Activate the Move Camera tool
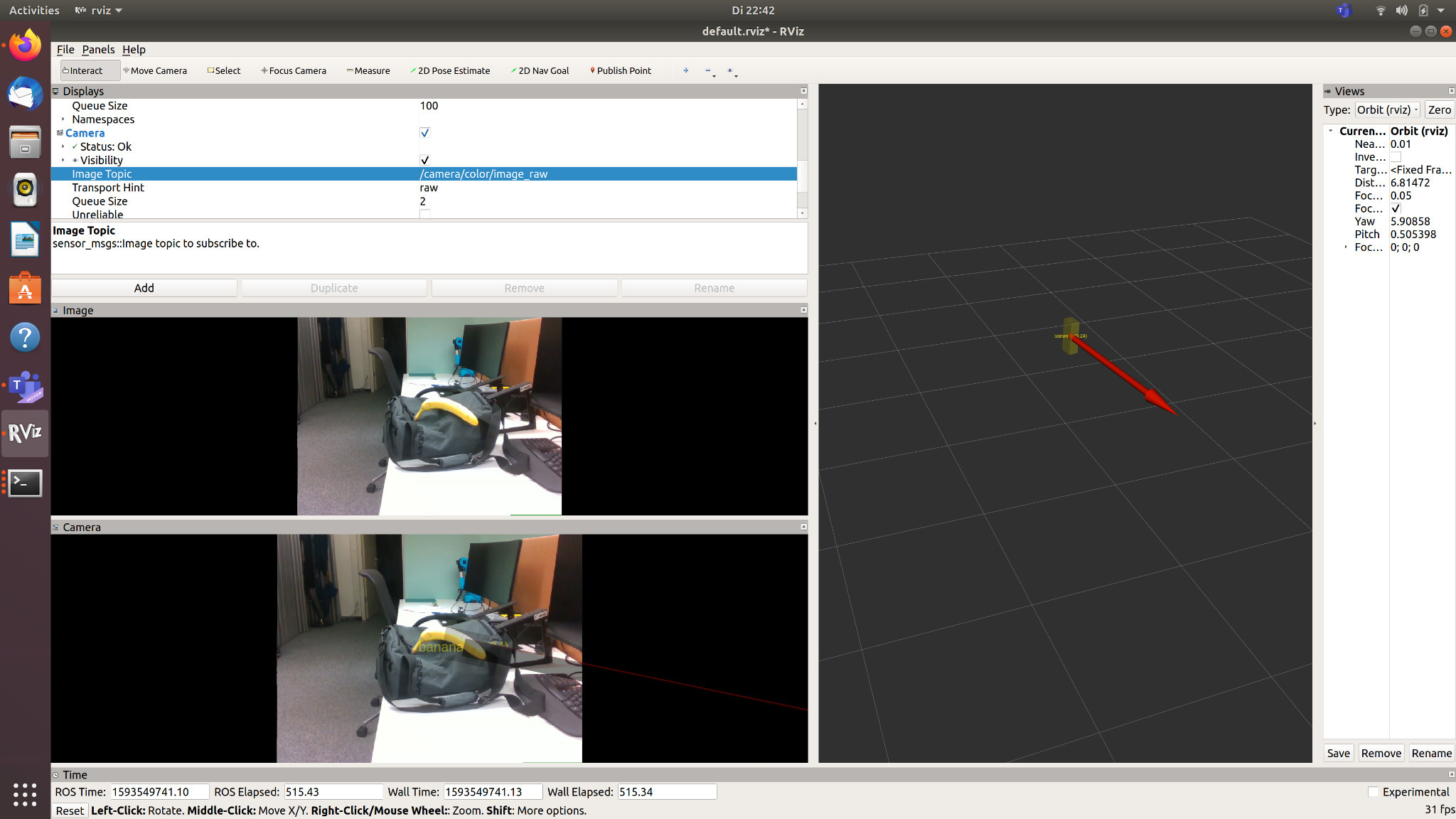The width and height of the screenshot is (1456, 819). pyautogui.click(x=156, y=70)
